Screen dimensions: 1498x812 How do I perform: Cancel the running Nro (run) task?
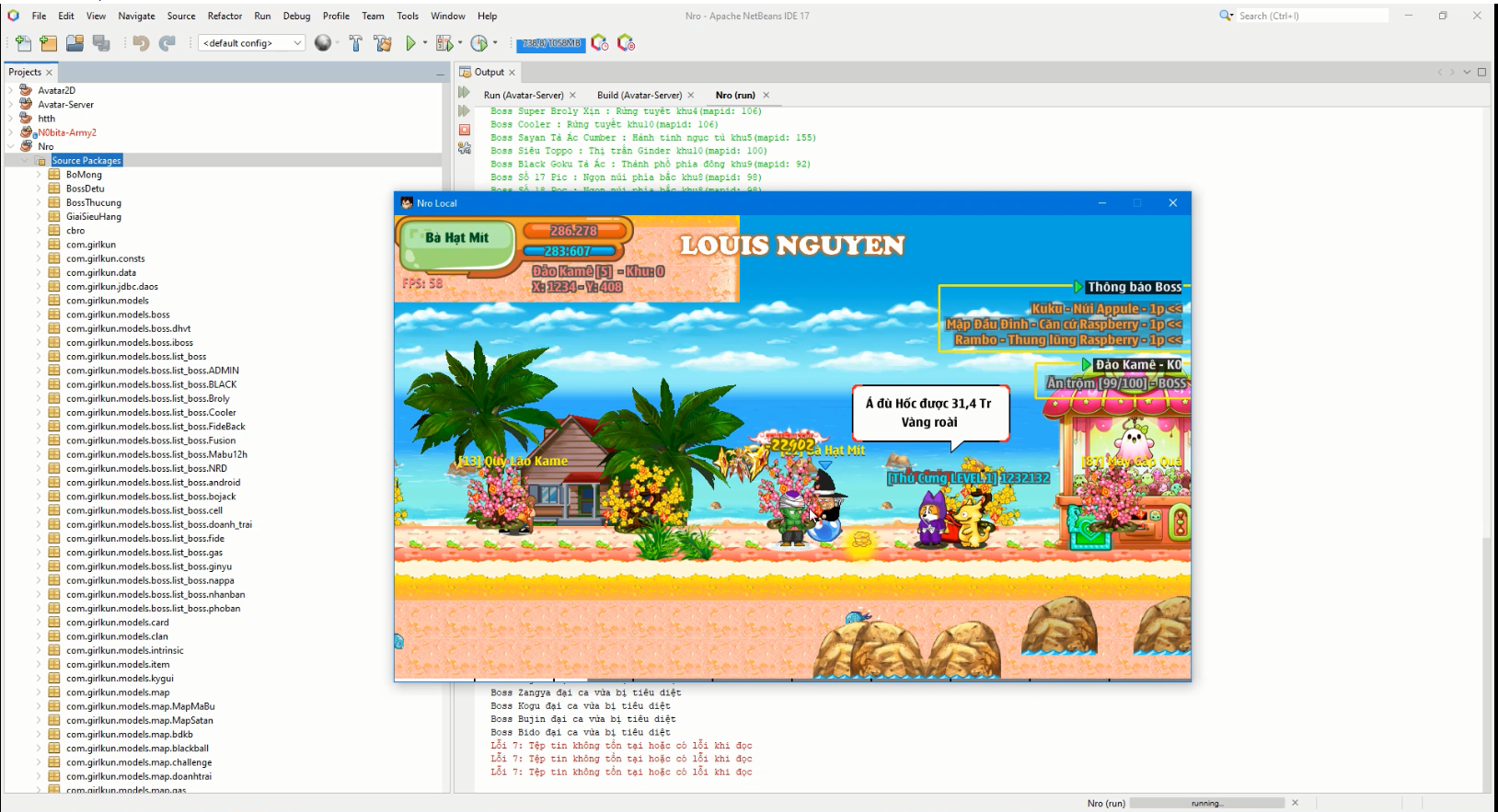1295,803
